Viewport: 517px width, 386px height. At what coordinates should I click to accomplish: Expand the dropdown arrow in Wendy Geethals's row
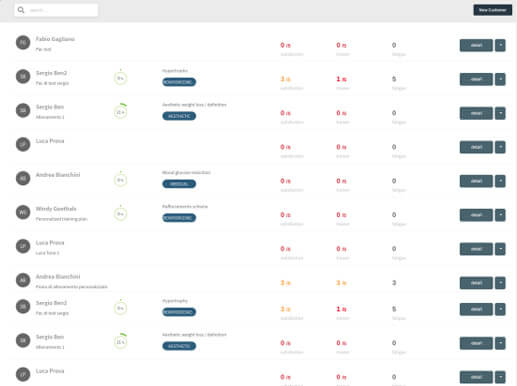click(500, 215)
